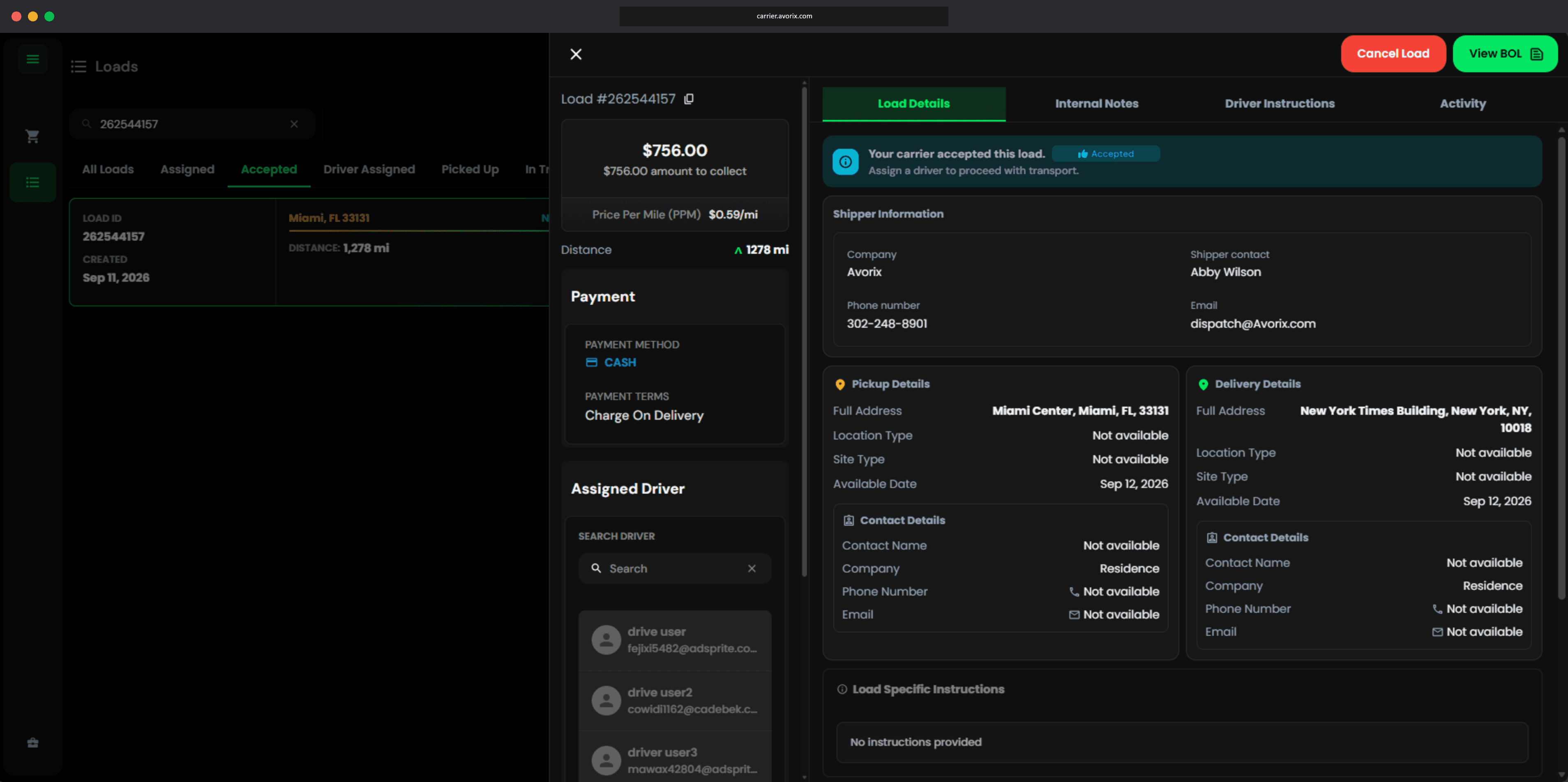Image resolution: width=1568 pixels, height=782 pixels.
Task: Copy load number 262544157
Action: coord(689,99)
